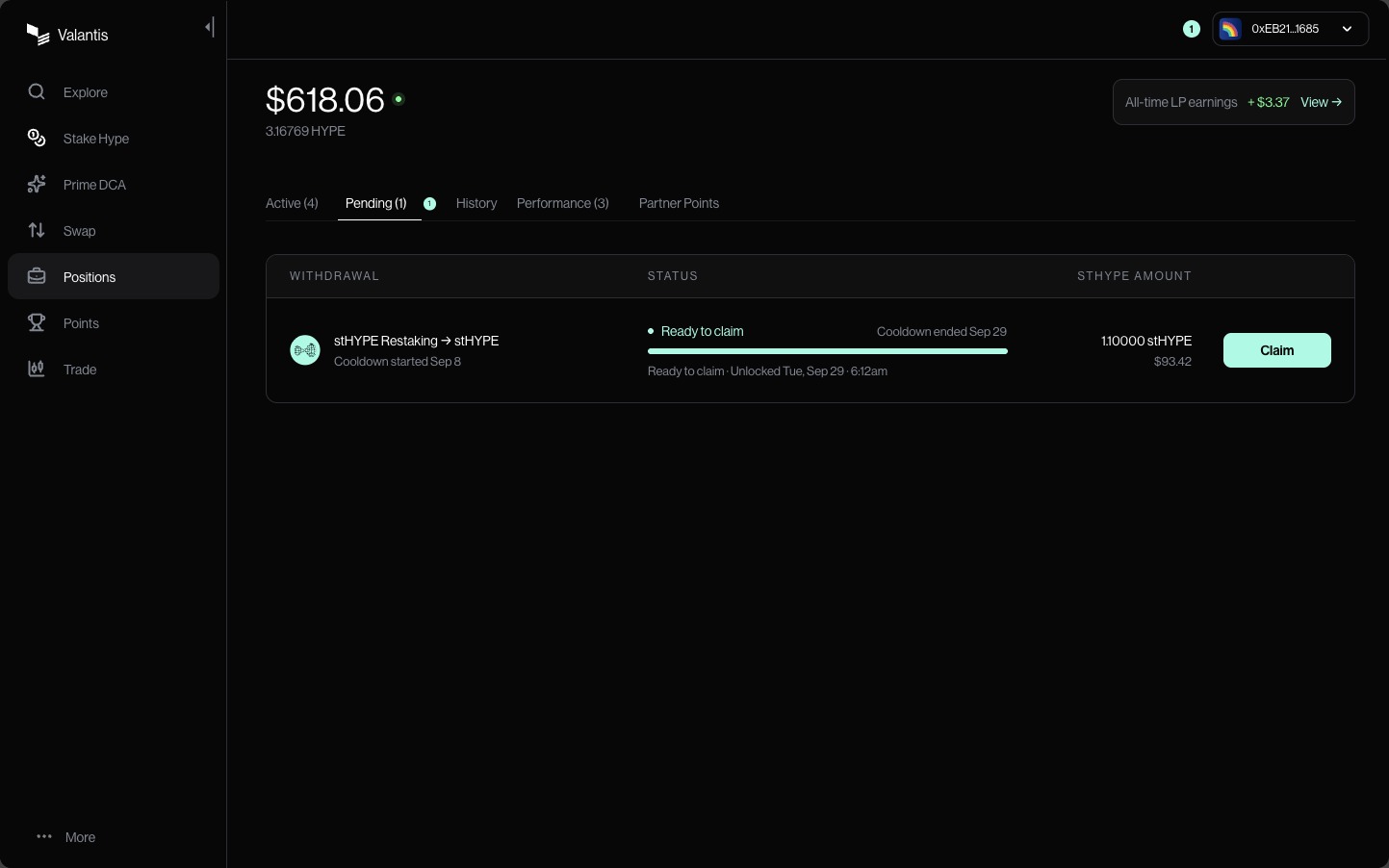
Task: Click the green status dot beside $618.06
Action: [399, 99]
